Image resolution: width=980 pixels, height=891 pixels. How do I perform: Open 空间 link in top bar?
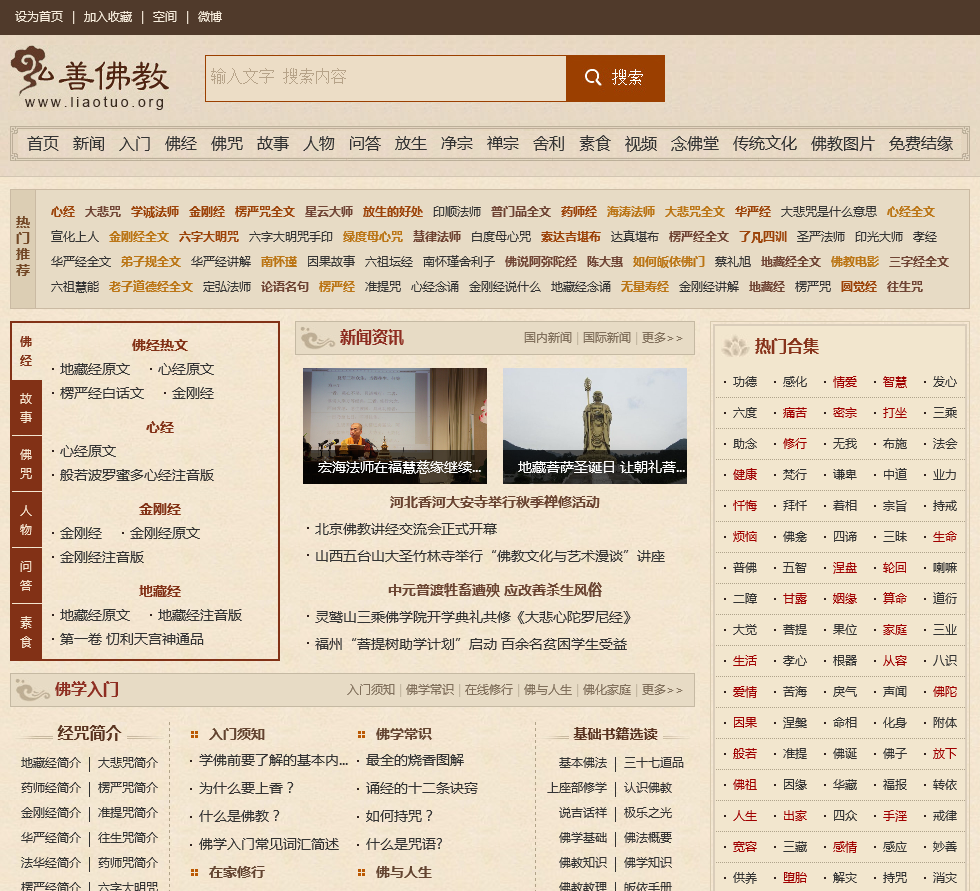(164, 17)
